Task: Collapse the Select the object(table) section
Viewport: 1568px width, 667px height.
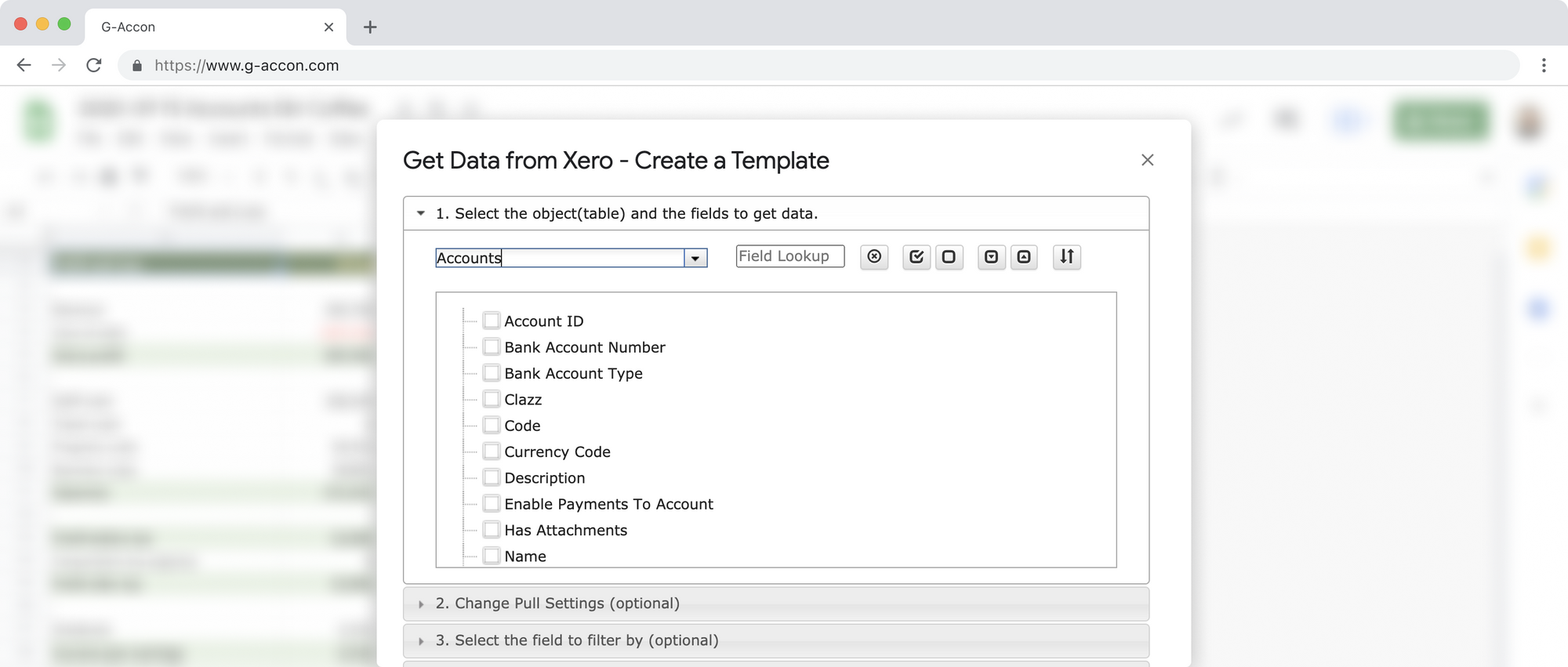Action: pos(421,213)
